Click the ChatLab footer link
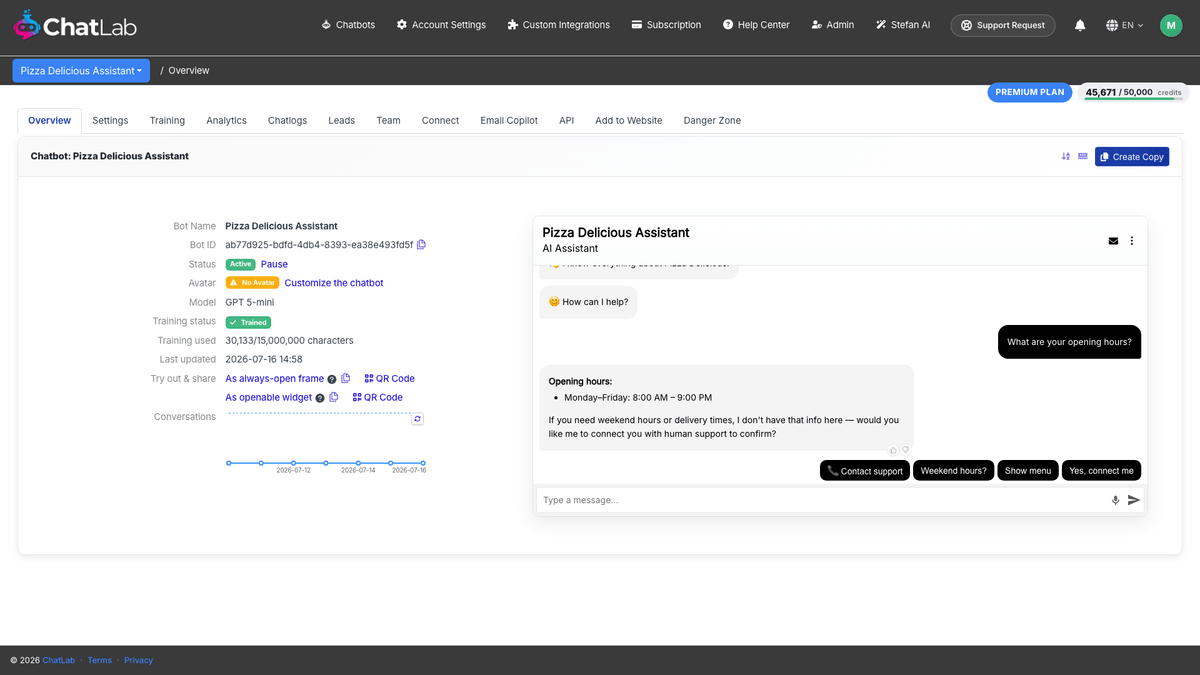This screenshot has height=675, width=1200. click(x=59, y=660)
